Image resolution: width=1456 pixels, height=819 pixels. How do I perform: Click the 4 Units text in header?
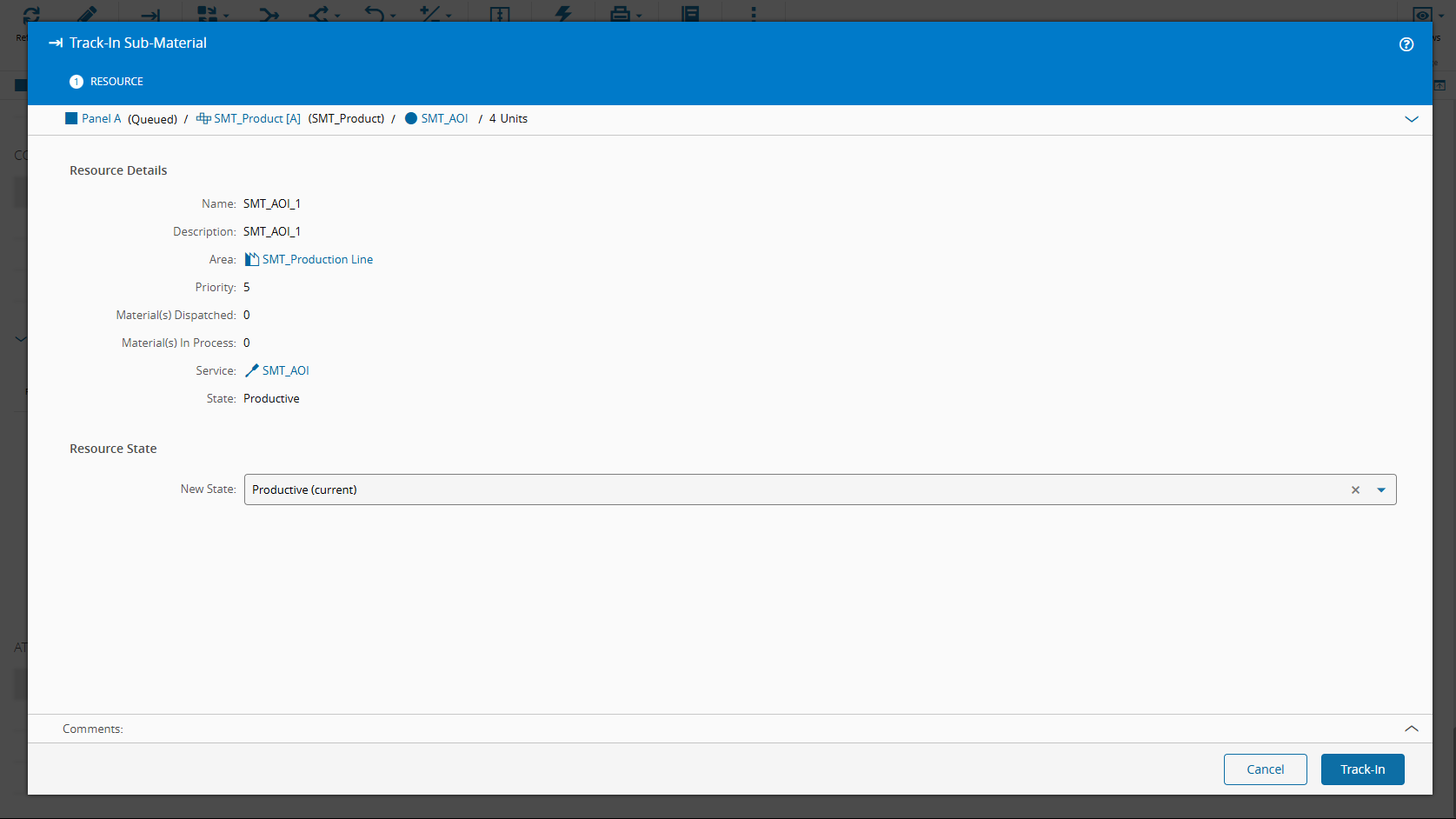[x=509, y=118]
